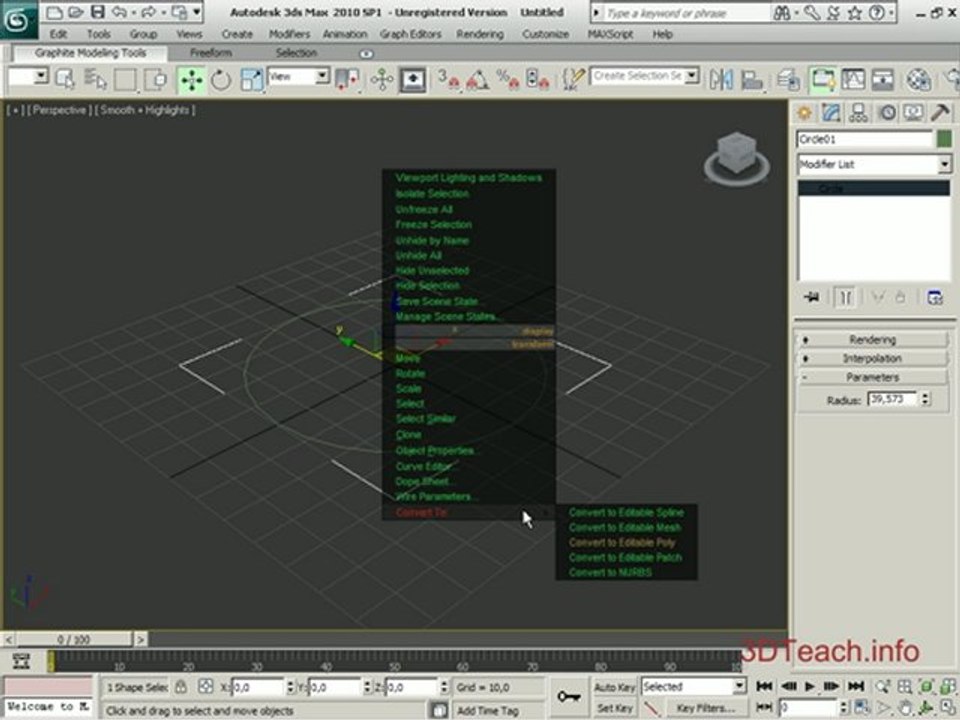The height and width of the screenshot is (720, 960).
Task: Toggle Show End Result in modifier stack
Action: click(846, 298)
